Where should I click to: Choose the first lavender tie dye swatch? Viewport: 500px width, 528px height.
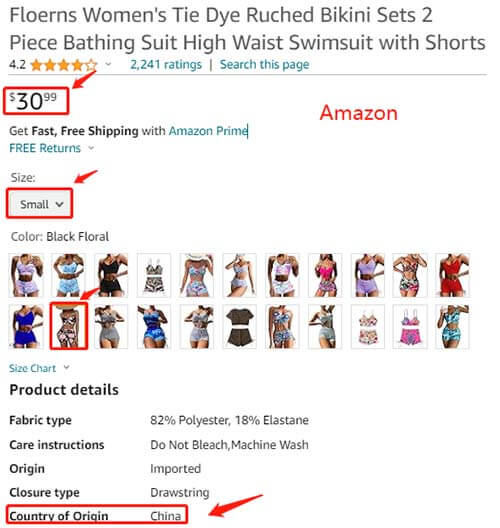click(26, 275)
